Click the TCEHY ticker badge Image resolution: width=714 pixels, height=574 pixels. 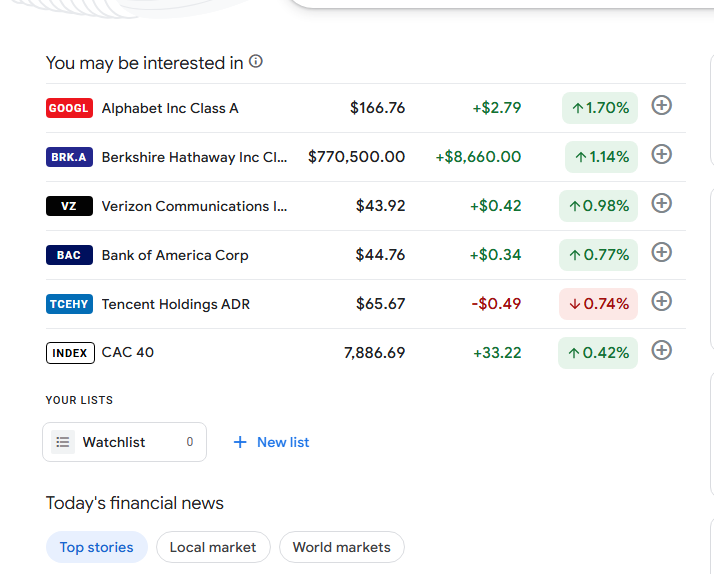(x=69, y=304)
